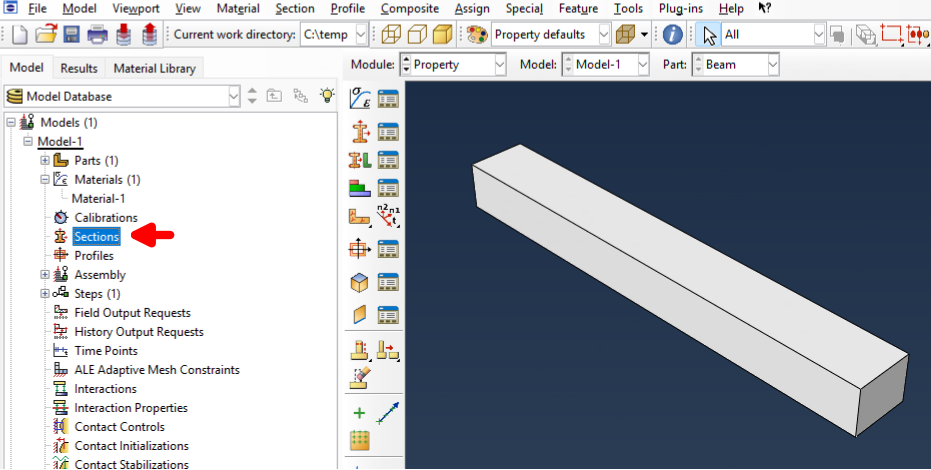This screenshot has height=470, width=931.
Task: Switch to the Results tab
Action: (x=79, y=68)
